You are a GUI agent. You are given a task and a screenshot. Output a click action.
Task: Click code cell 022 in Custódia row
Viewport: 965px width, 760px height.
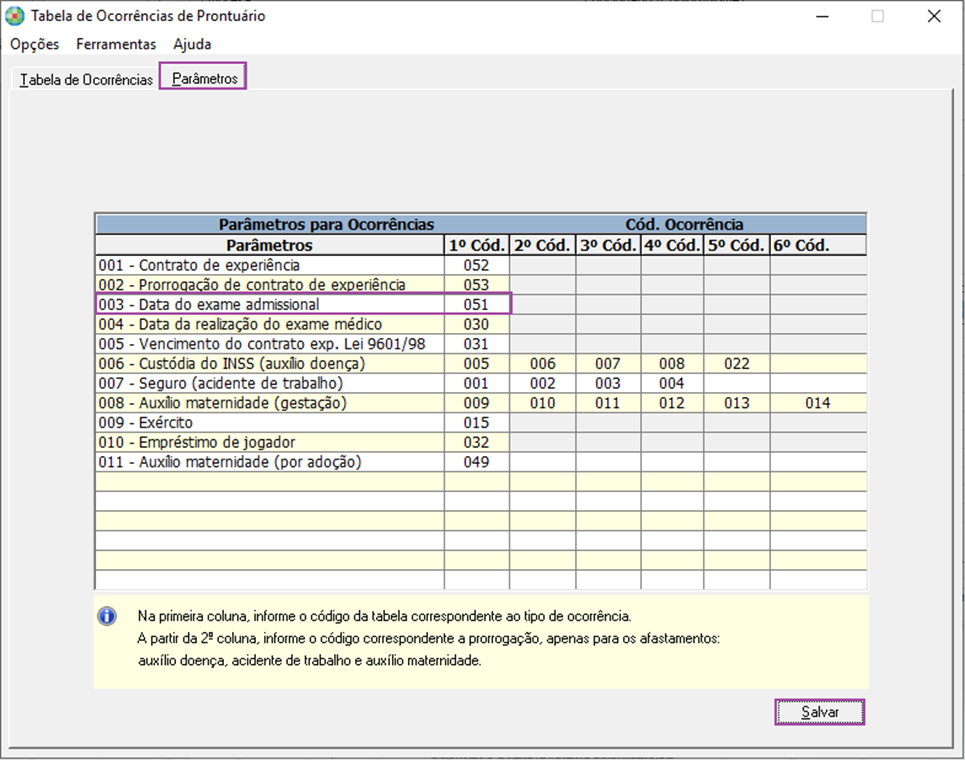click(x=737, y=364)
